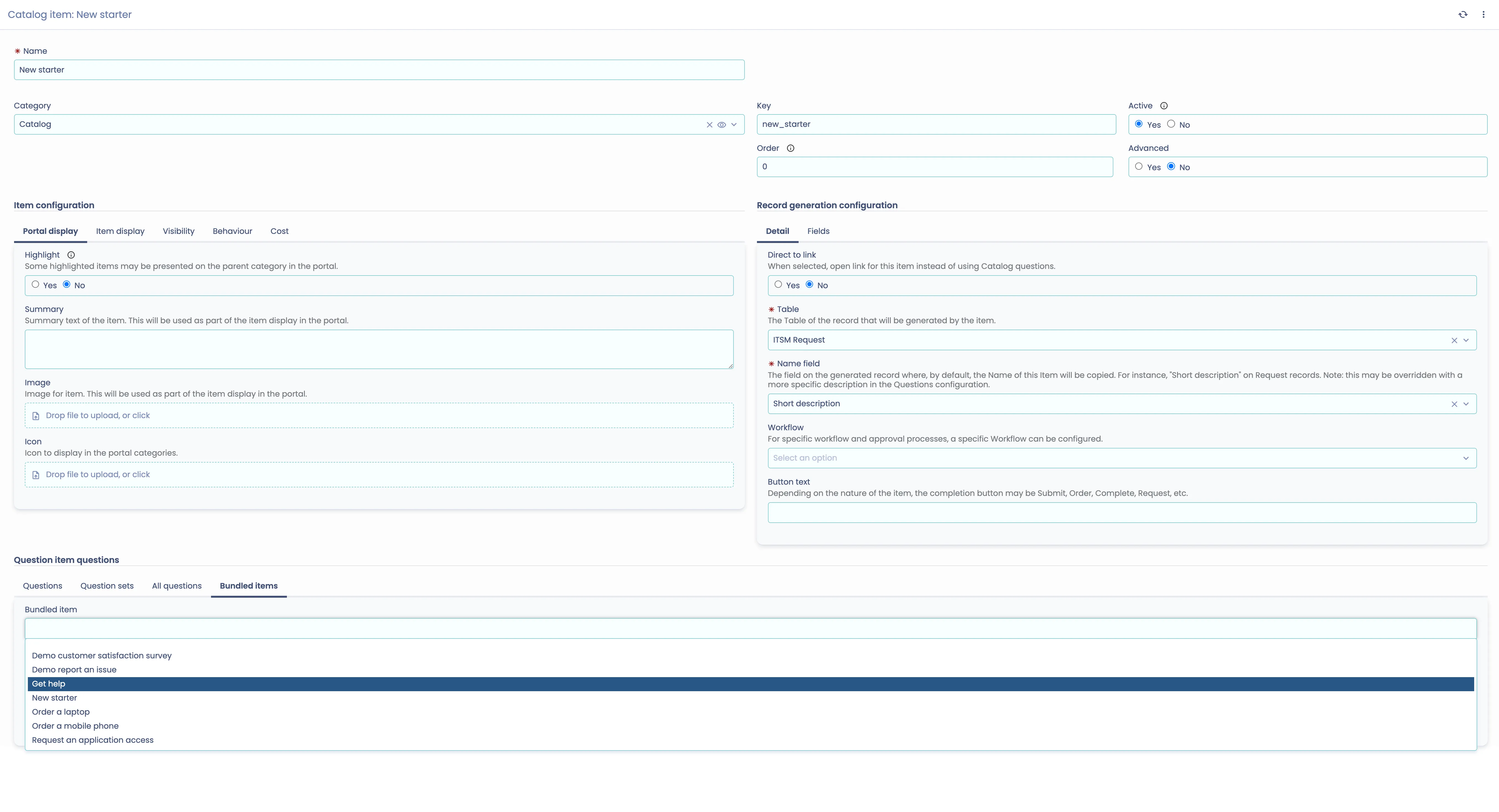Select the Order a laptop option
The height and width of the screenshot is (812, 1499).
(x=751, y=712)
